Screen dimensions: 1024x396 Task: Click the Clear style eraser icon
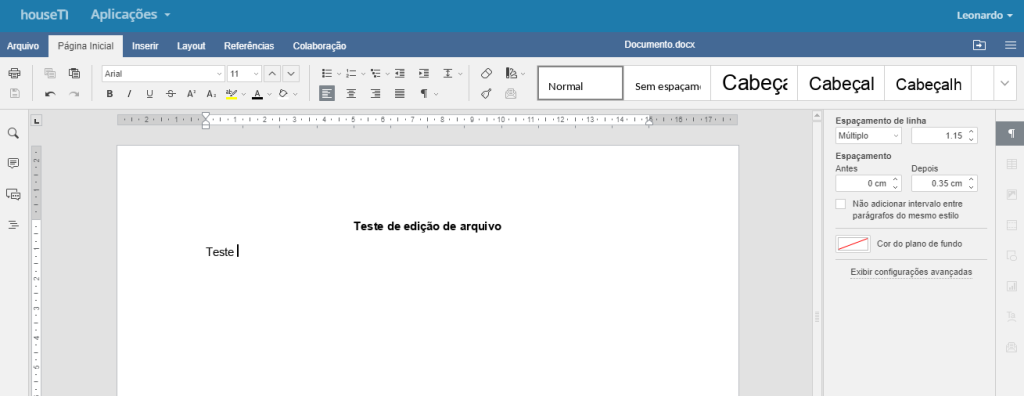click(x=487, y=73)
